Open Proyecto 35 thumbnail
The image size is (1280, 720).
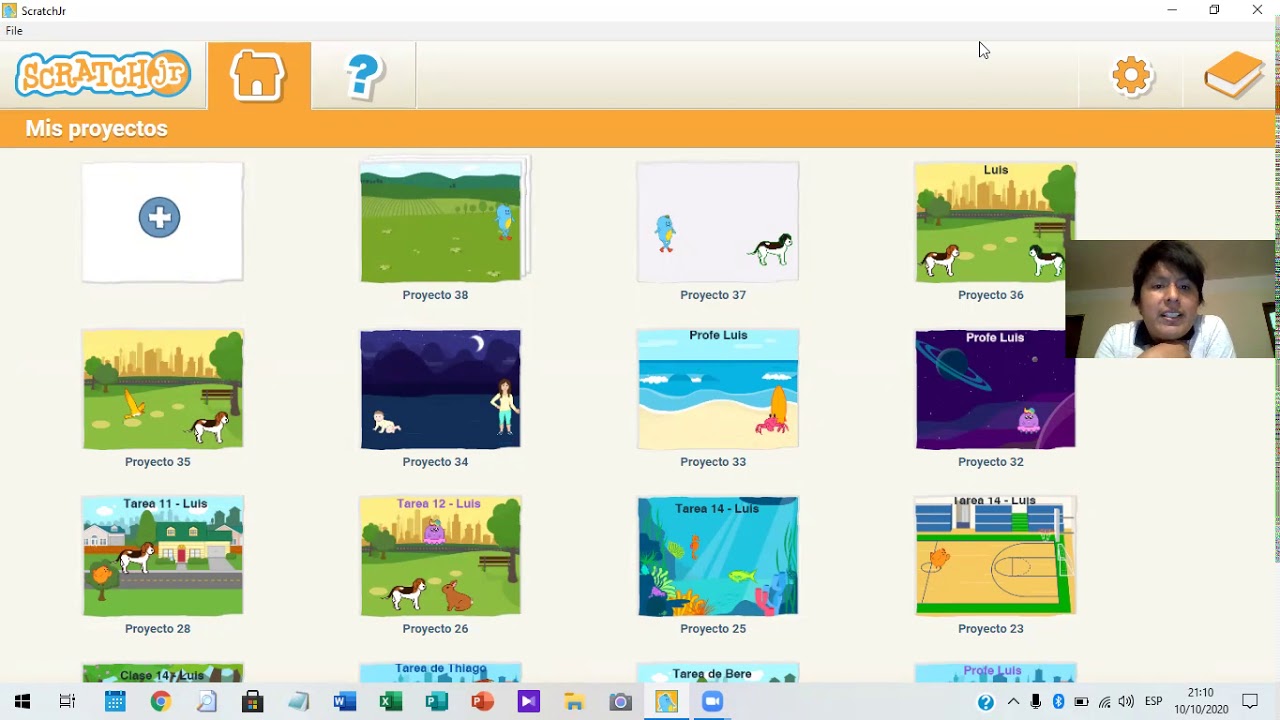[162, 389]
